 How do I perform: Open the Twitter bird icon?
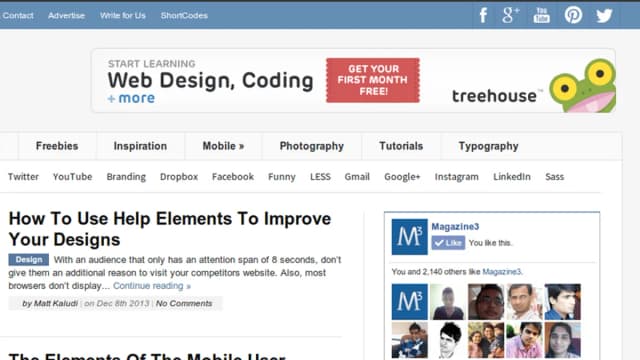[604, 16]
